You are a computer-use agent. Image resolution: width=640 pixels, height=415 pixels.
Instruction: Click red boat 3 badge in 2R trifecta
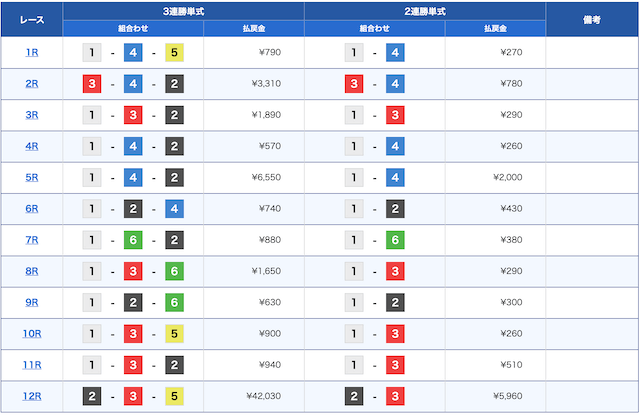pyautogui.click(x=92, y=84)
